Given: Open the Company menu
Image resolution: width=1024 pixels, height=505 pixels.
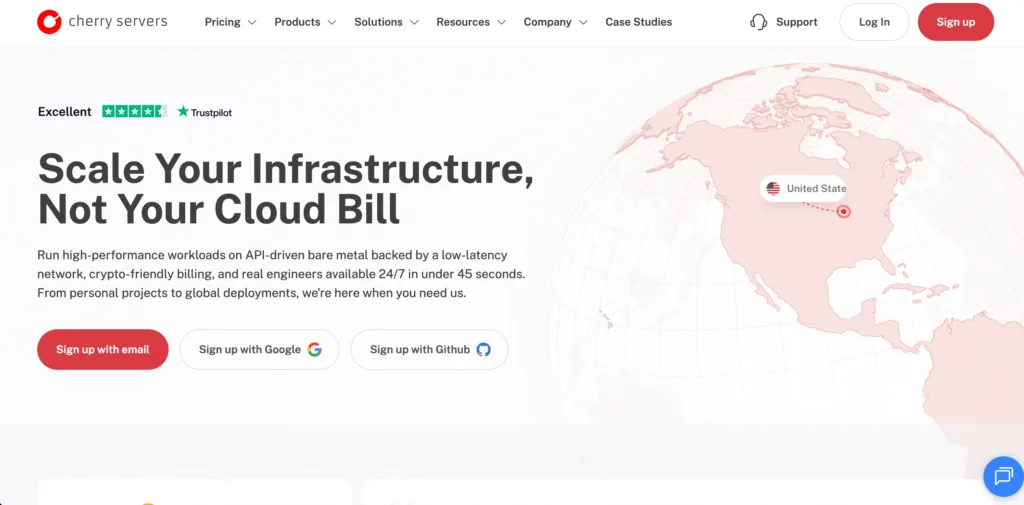Looking at the screenshot, I should (555, 22).
